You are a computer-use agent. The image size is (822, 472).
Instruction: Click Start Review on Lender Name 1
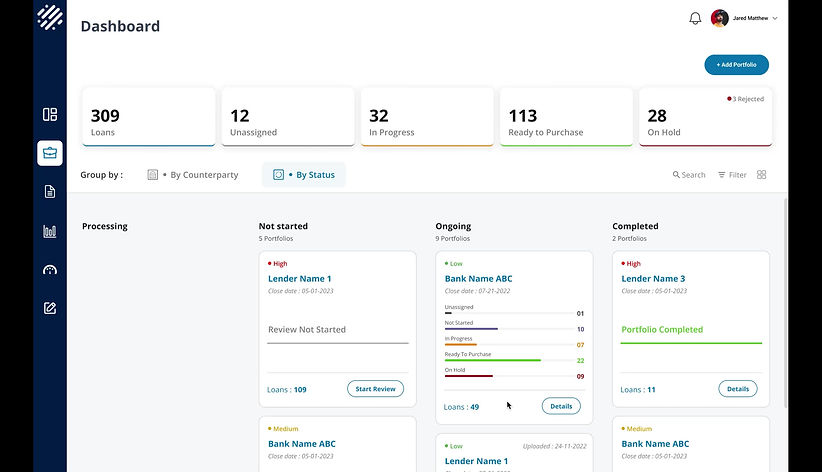tap(376, 389)
